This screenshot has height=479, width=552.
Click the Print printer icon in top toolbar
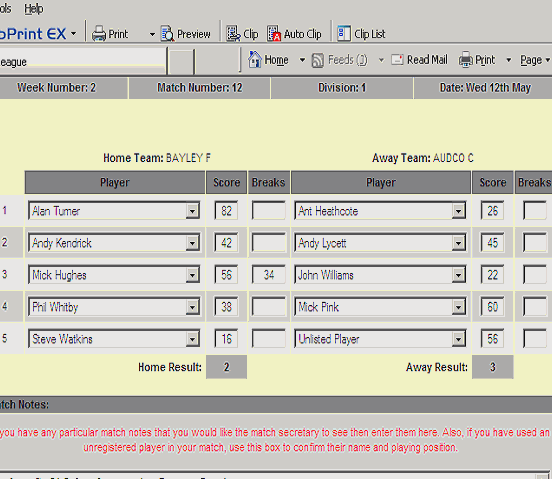click(99, 34)
